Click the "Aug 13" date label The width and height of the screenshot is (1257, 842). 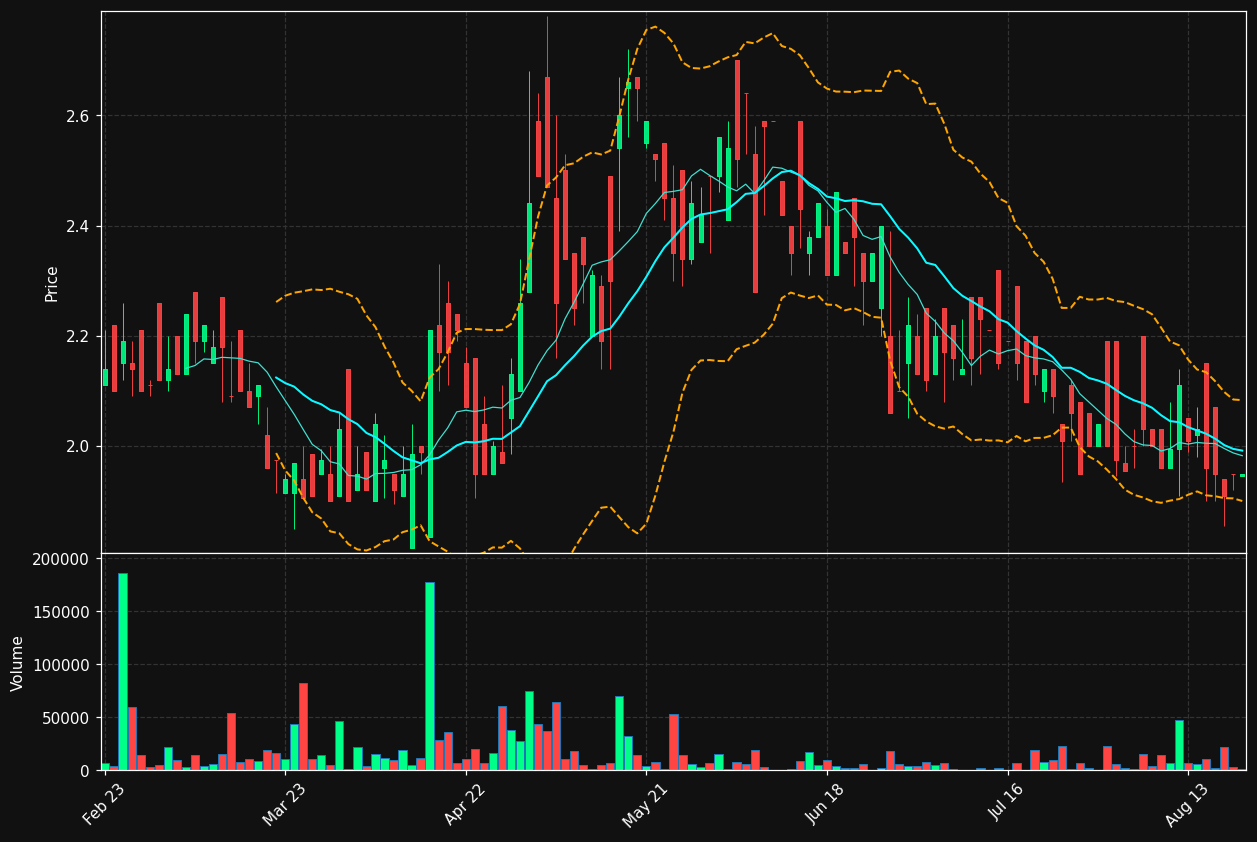tap(1187, 804)
